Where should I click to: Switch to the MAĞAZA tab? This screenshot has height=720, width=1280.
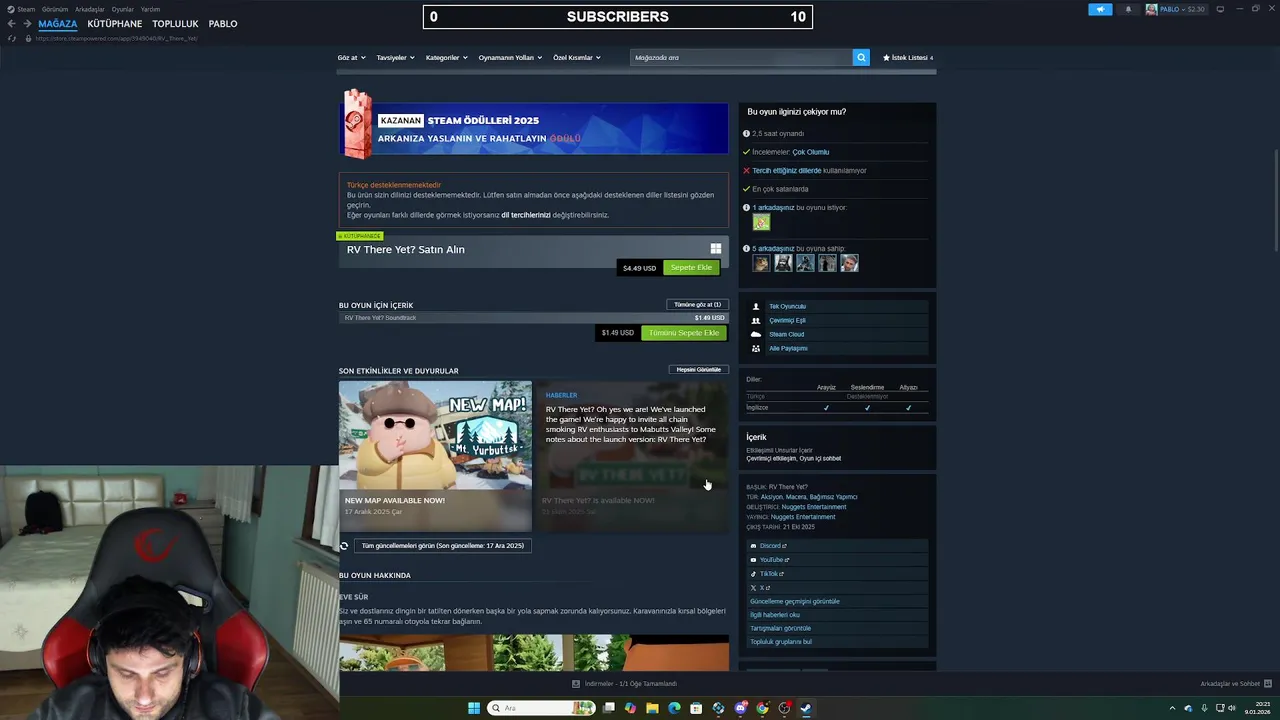58,24
